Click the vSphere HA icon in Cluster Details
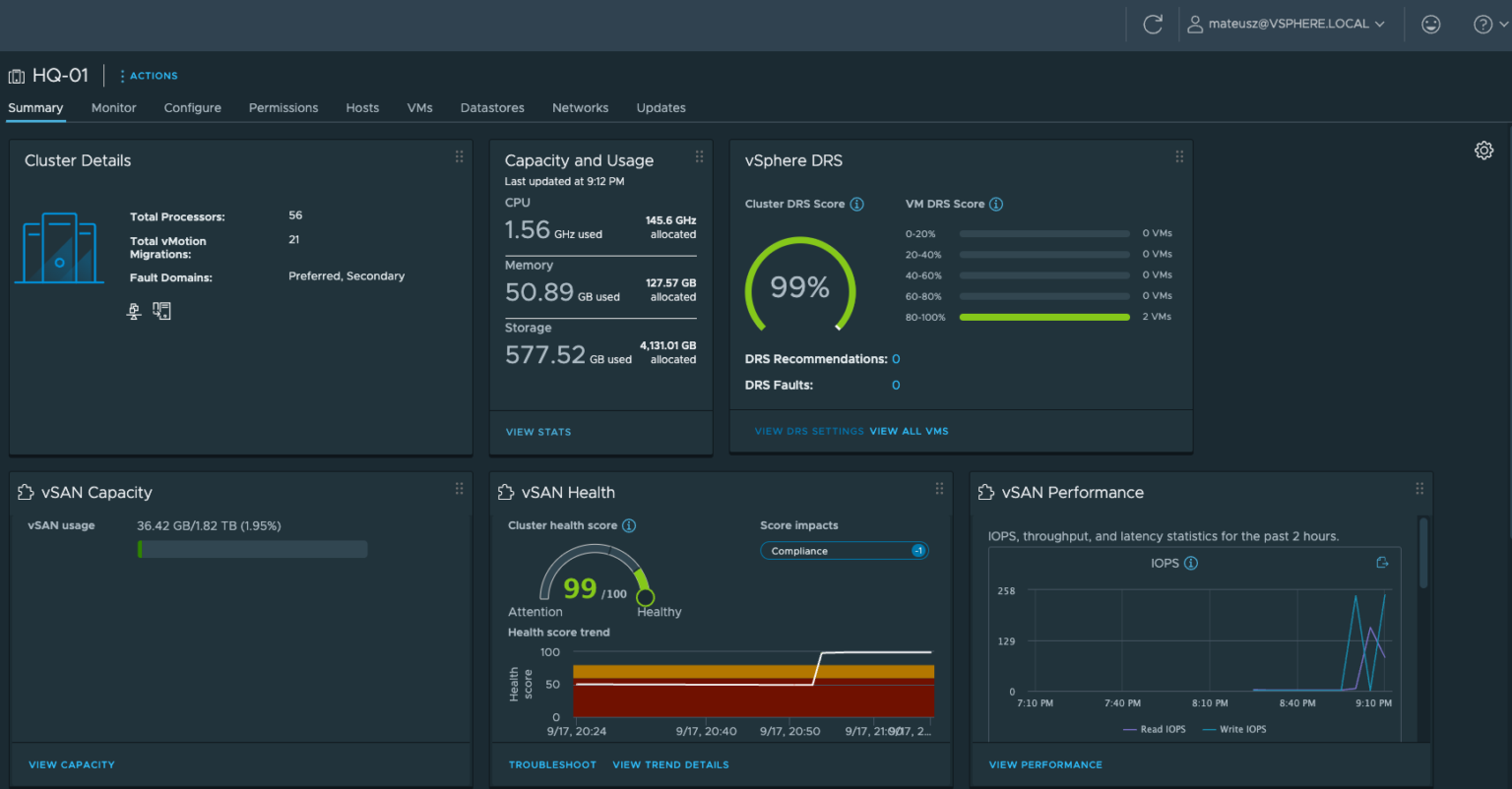Viewport: 1512px width, 789px height. tap(135, 311)
